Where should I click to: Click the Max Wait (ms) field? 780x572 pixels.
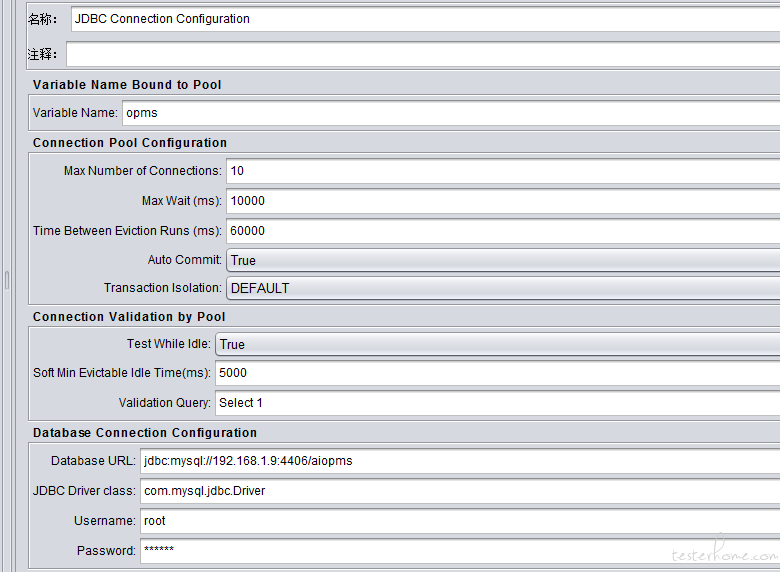503,201
